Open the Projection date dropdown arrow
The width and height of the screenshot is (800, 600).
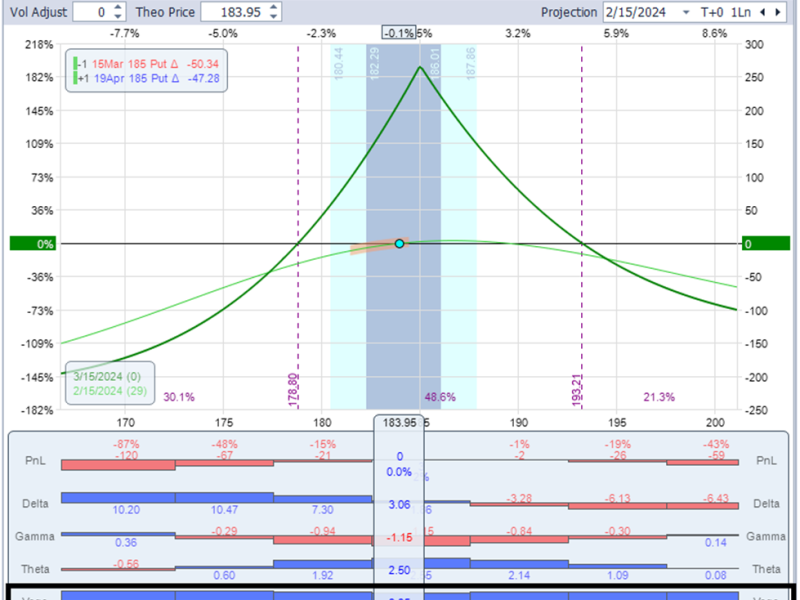pos(686,12)
